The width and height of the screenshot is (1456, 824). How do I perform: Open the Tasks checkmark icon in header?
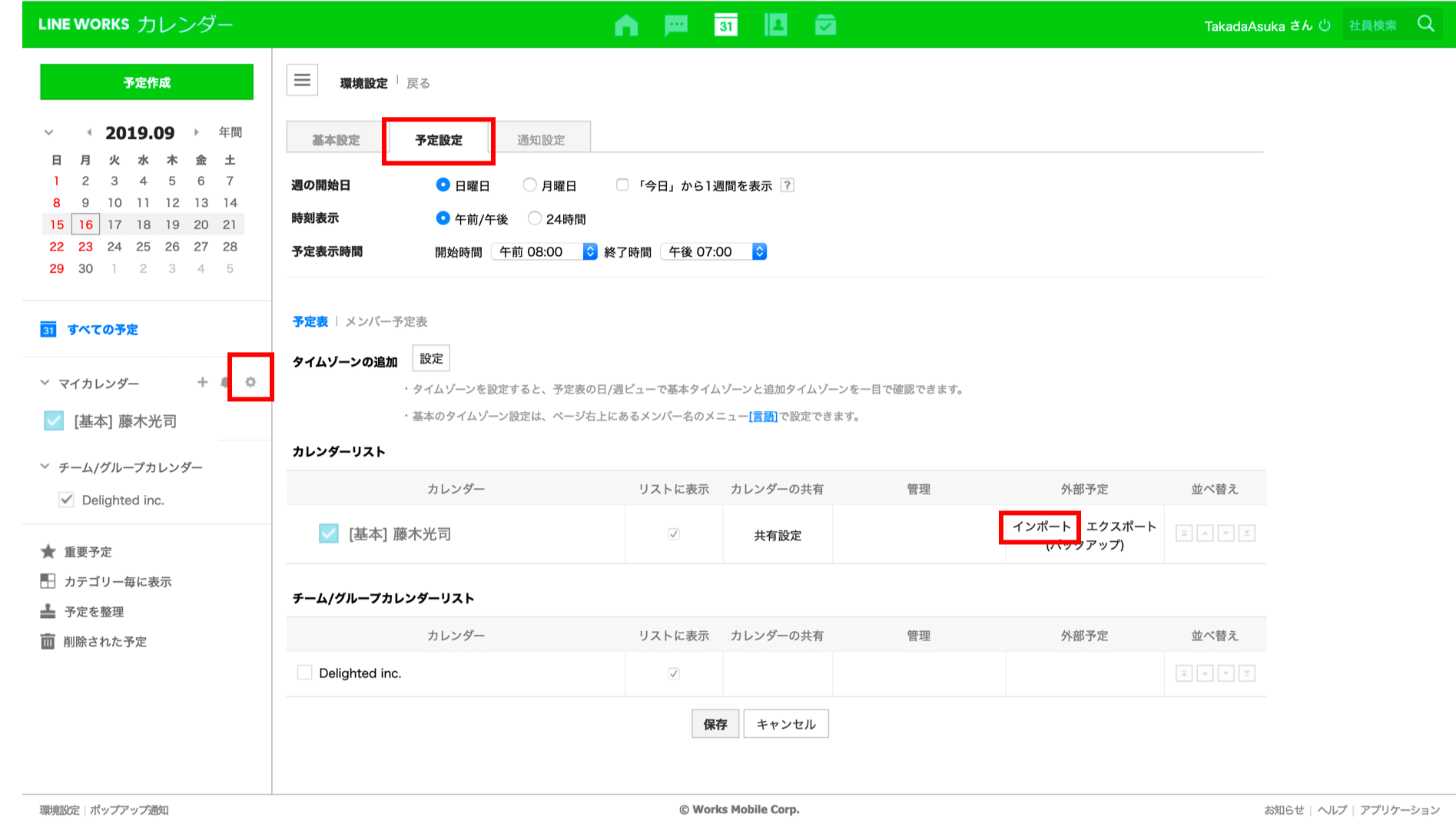coord(825,25)
